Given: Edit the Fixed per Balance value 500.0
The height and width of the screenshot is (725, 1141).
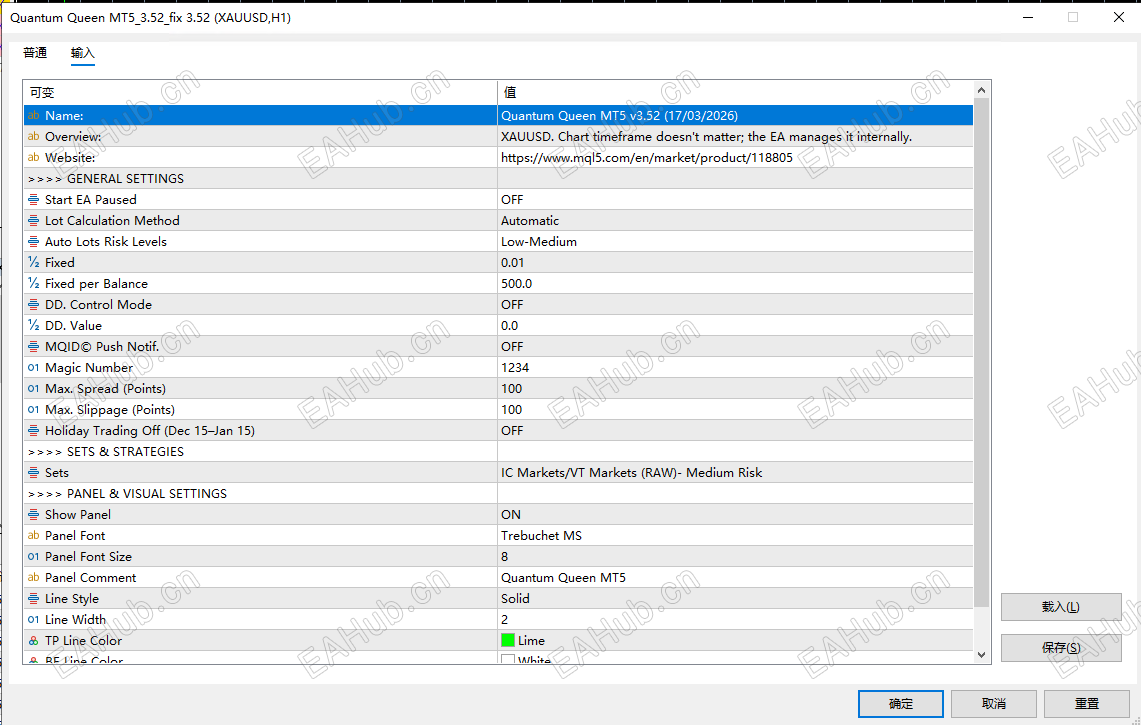Looking at the screenshot, I should (x=735, y=284).
